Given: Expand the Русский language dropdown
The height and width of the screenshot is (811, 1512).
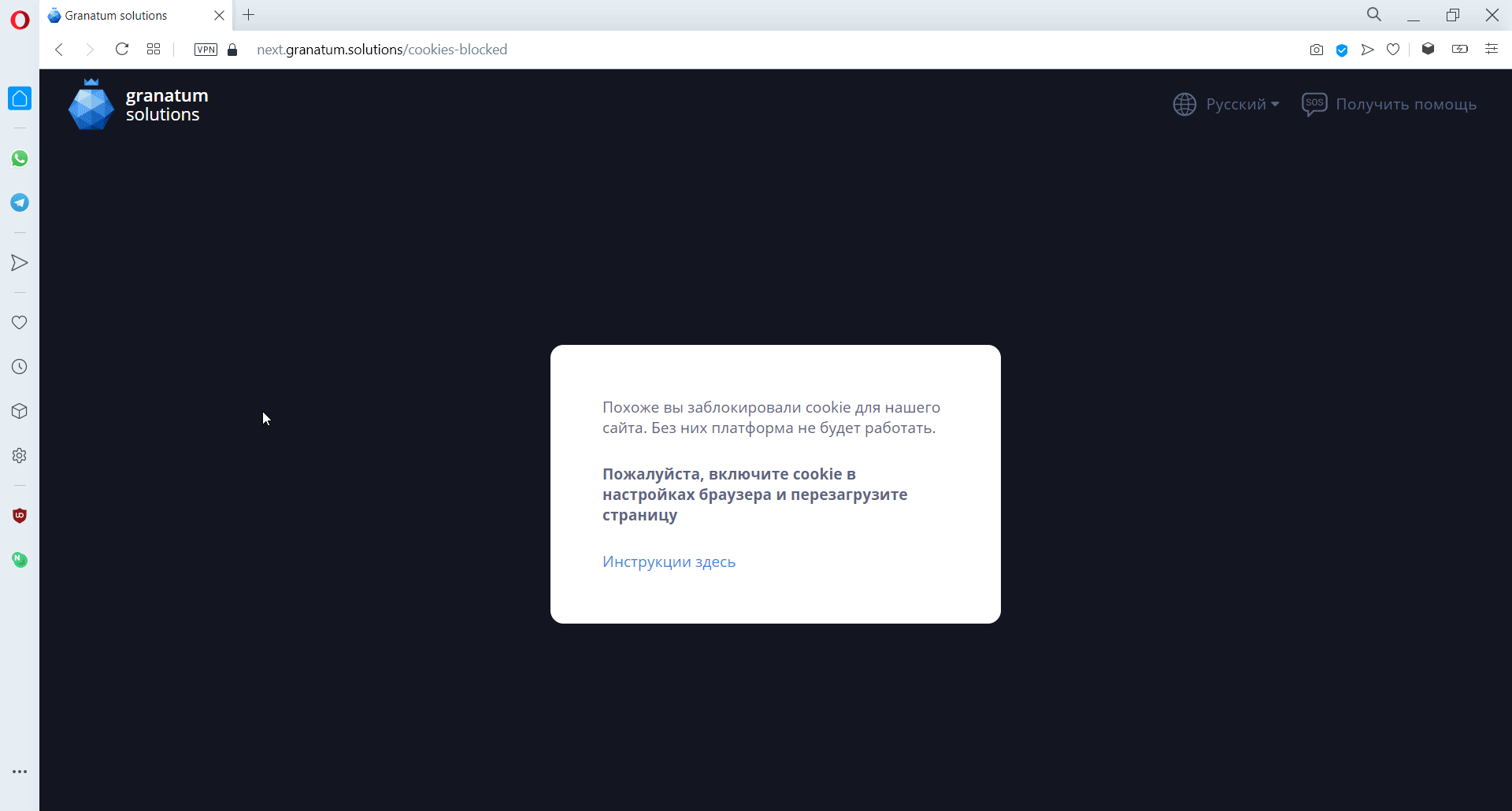Looking at the screenshot, I should [1243, 104].
